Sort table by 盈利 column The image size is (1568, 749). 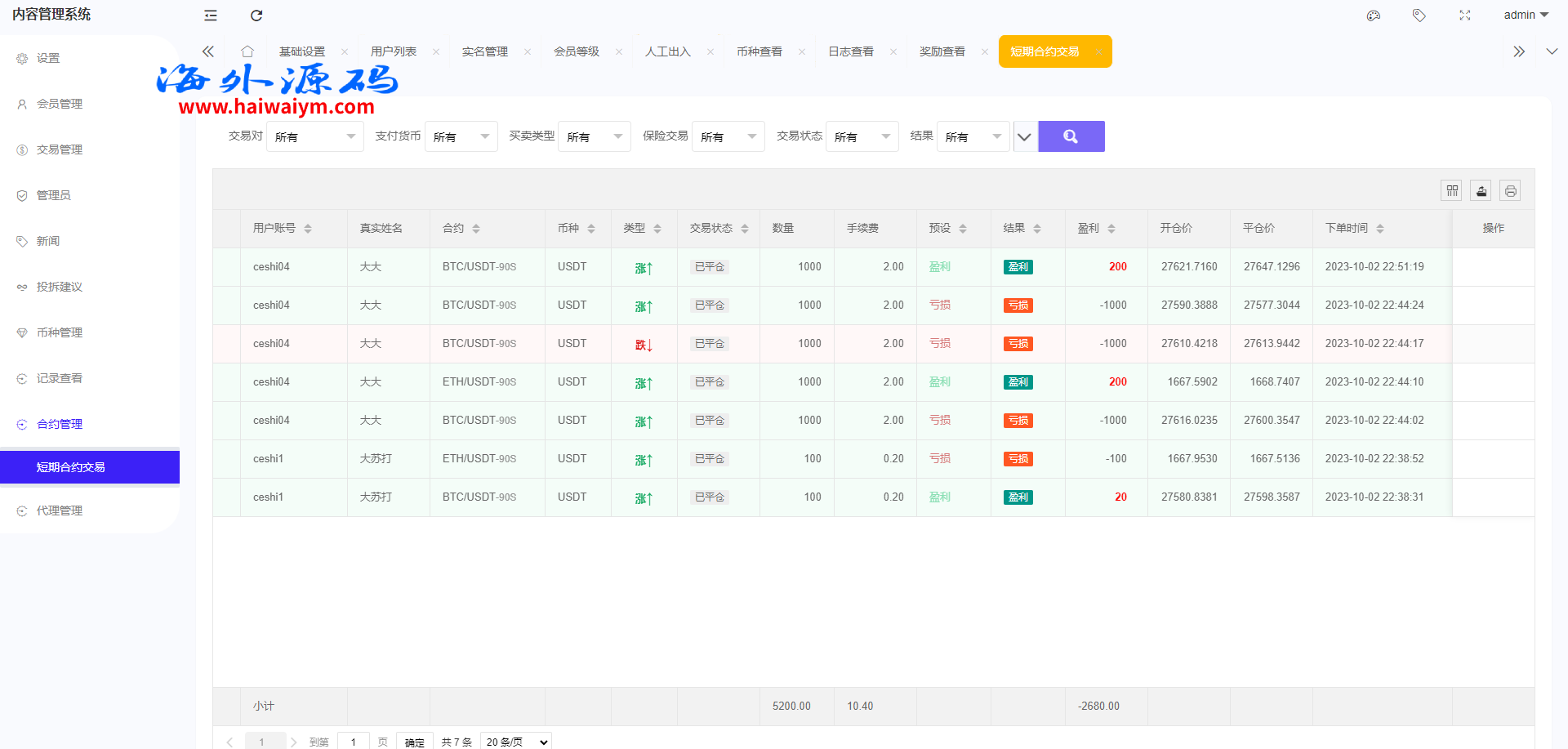click(1111, 229)
